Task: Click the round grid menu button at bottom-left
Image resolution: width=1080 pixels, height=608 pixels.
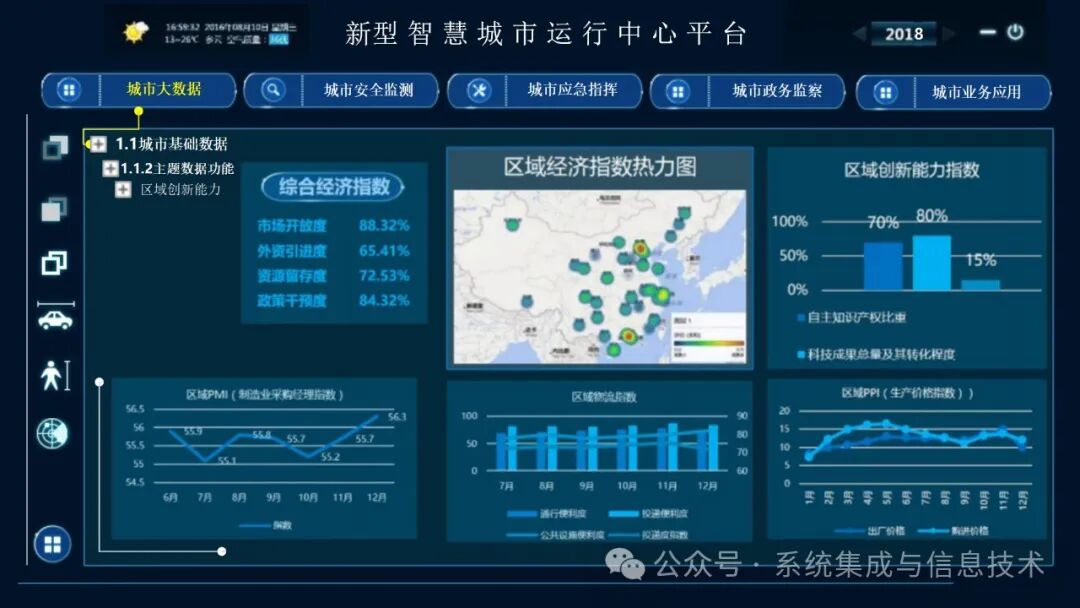Action: click(x=52, y=544)
